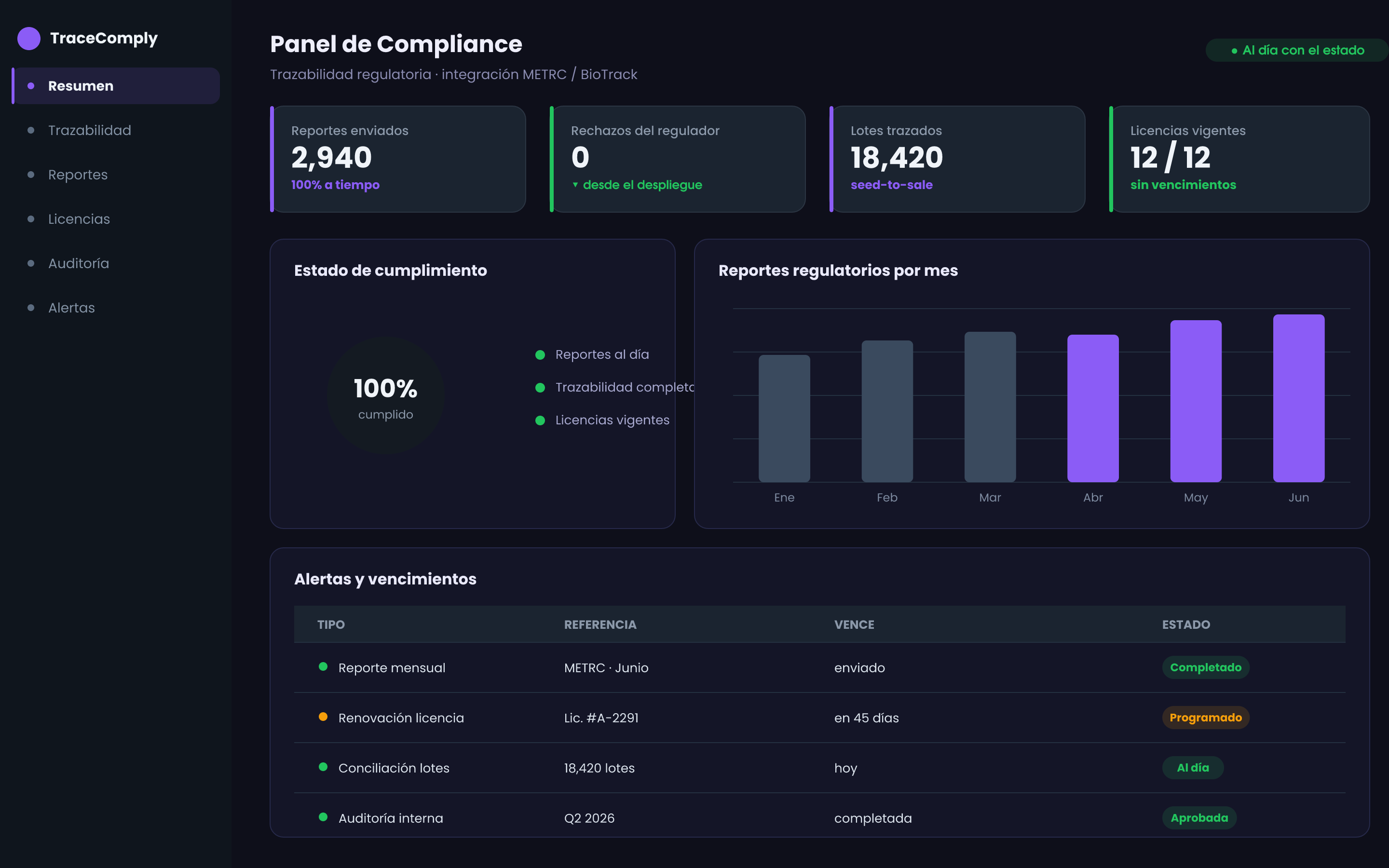Image resolution: width=1389 pixels, height=868 pixels.
Task: Click the TraceComply purple logo circle
Action: [29, 39]
